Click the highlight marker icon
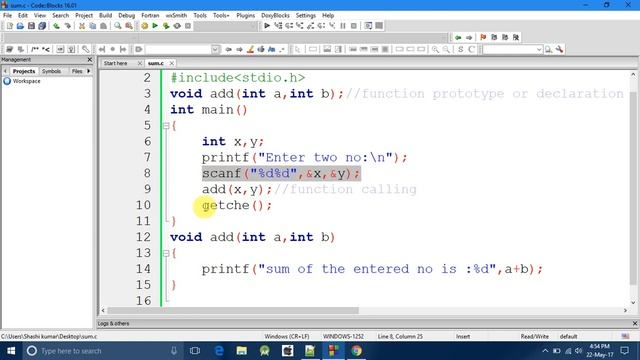Screen dimensions: 640x360 pos(250,49)
